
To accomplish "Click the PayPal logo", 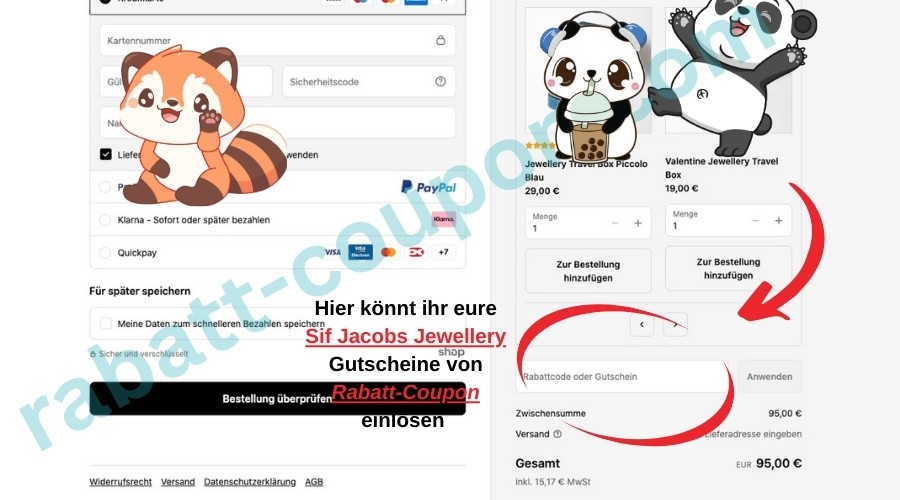I will (x=428, y=187).
